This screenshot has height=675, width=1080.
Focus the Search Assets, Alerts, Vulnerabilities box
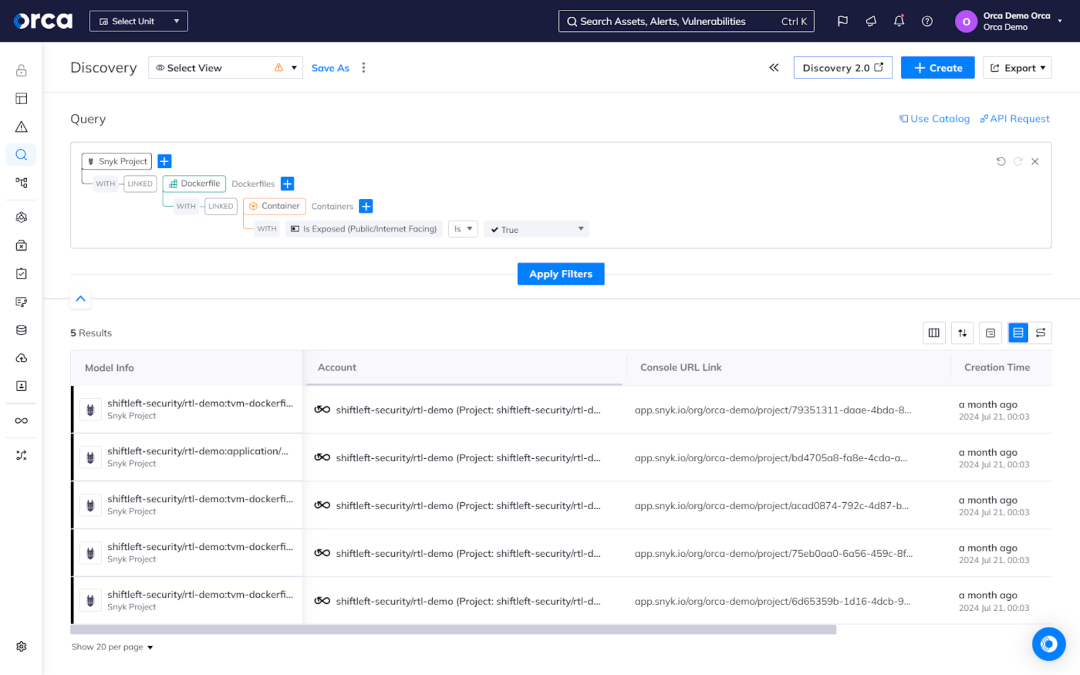[686, 21]
